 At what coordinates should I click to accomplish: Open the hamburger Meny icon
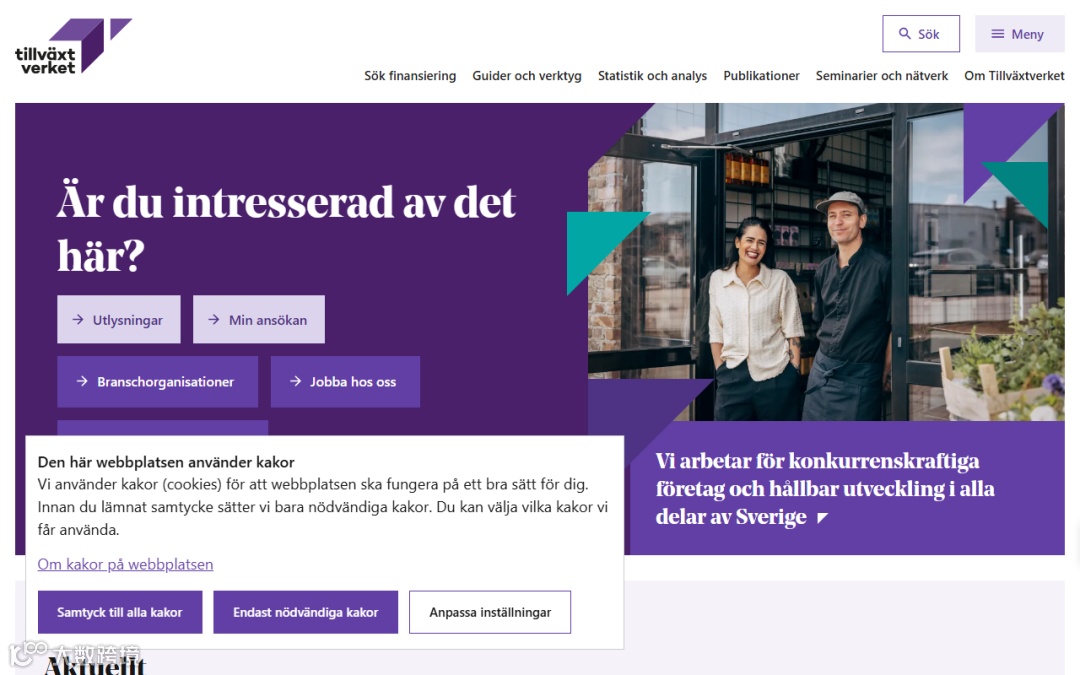tap(997, 34)
